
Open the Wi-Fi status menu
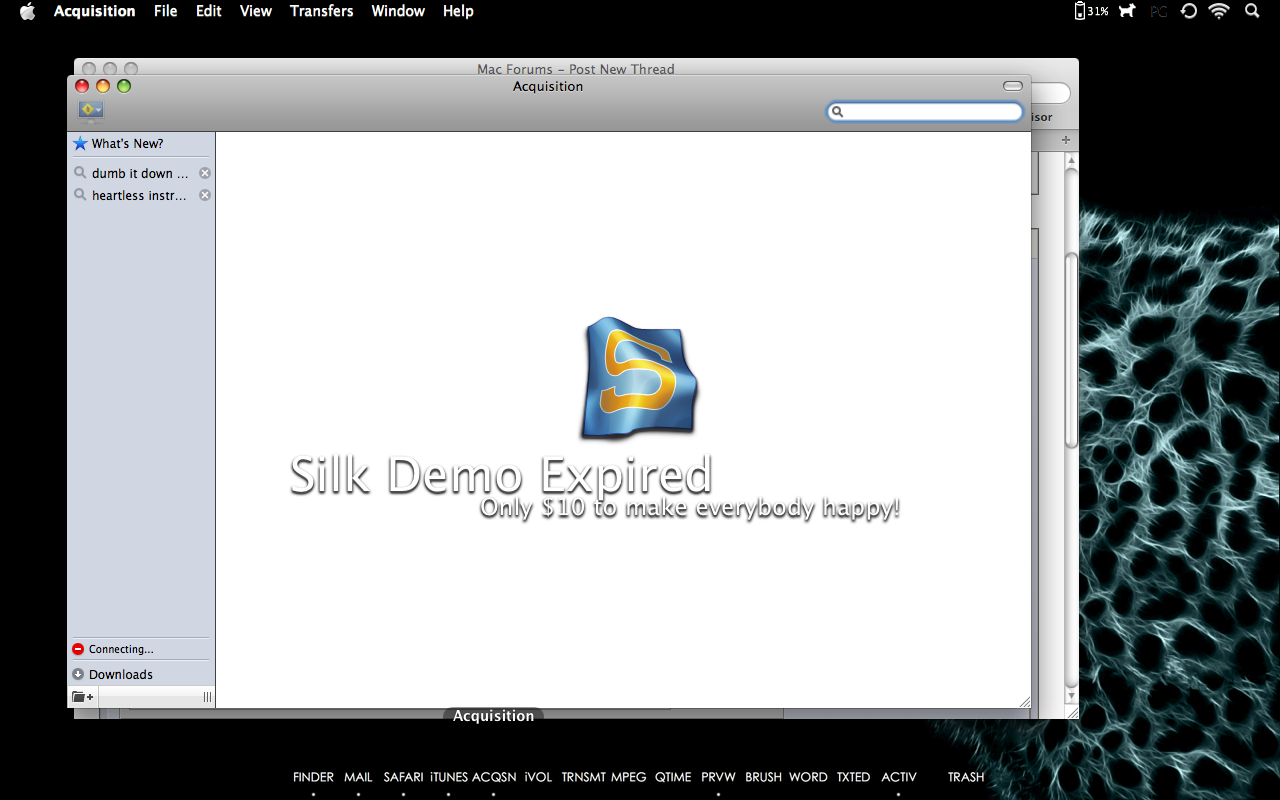coord(1219,11)
